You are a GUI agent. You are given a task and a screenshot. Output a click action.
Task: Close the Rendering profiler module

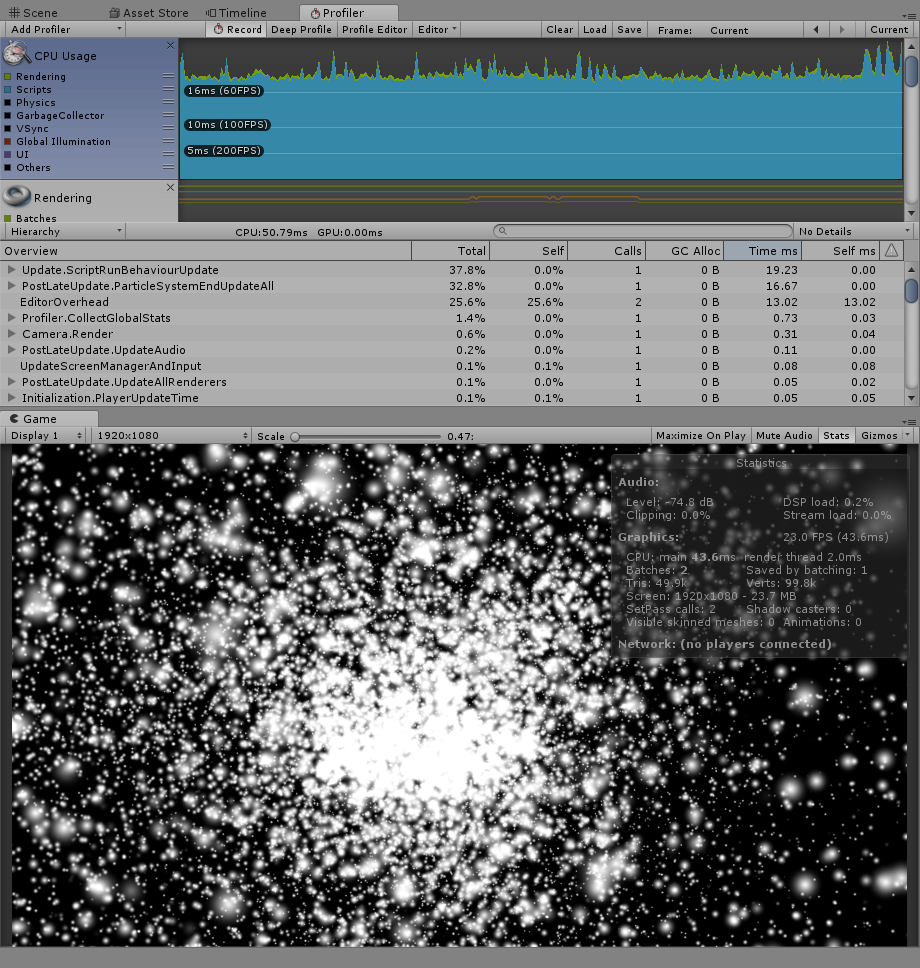click(170, 187)
